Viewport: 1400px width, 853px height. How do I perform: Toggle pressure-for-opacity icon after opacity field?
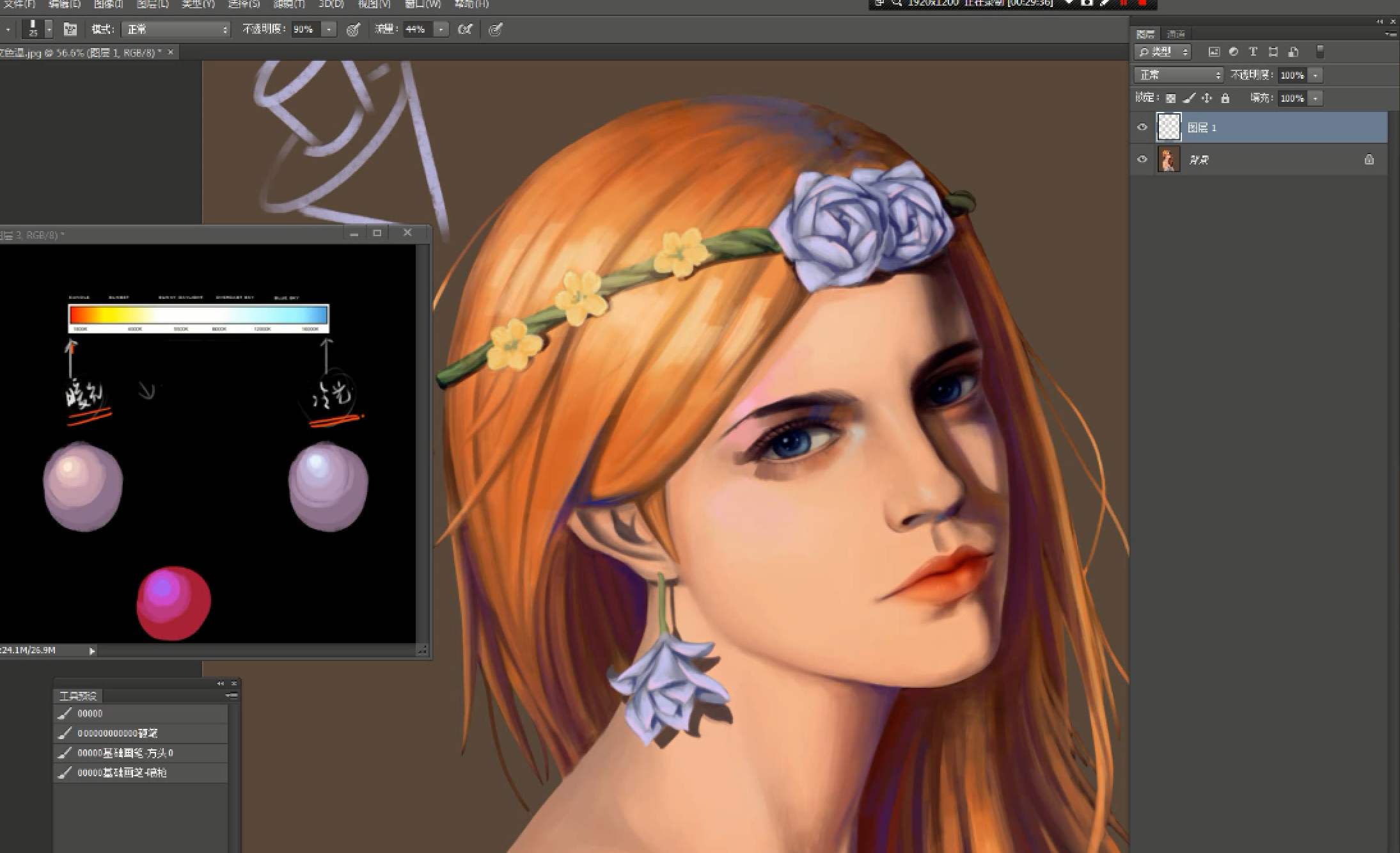coord(353,29)
